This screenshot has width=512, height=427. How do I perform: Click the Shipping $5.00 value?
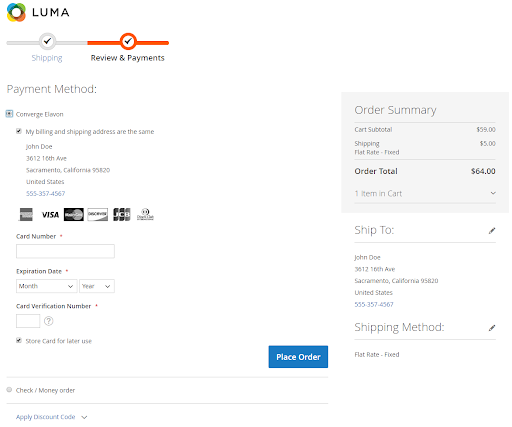click(x=488, y=144)
